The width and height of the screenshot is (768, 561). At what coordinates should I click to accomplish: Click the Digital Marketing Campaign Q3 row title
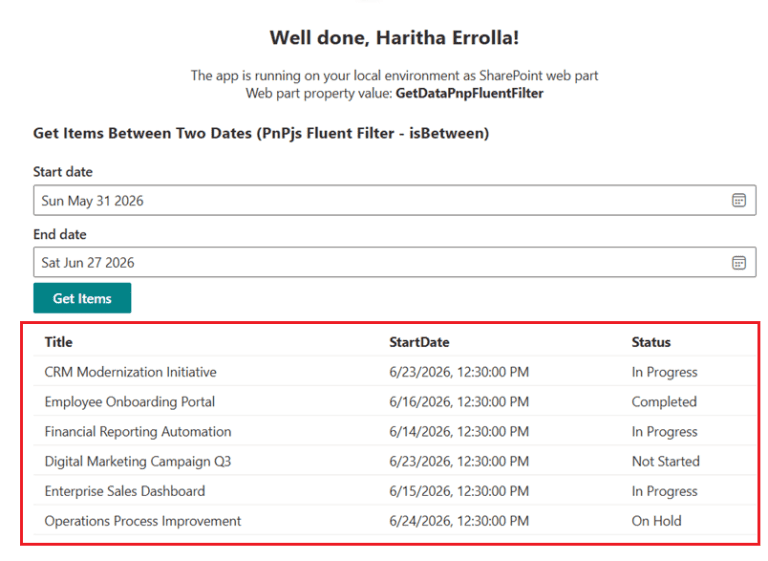(138, 462)
